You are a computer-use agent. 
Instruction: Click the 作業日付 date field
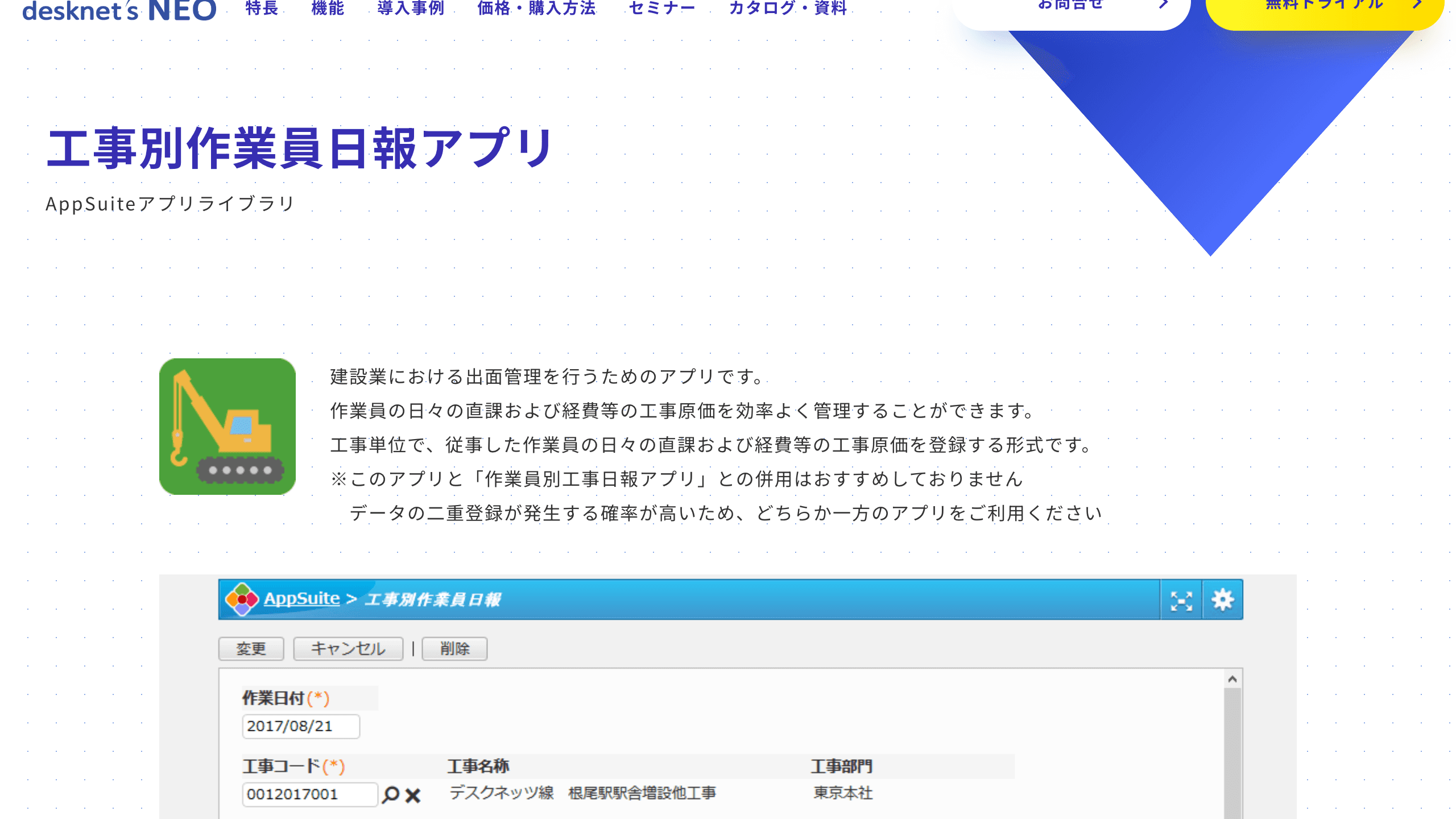301,726
